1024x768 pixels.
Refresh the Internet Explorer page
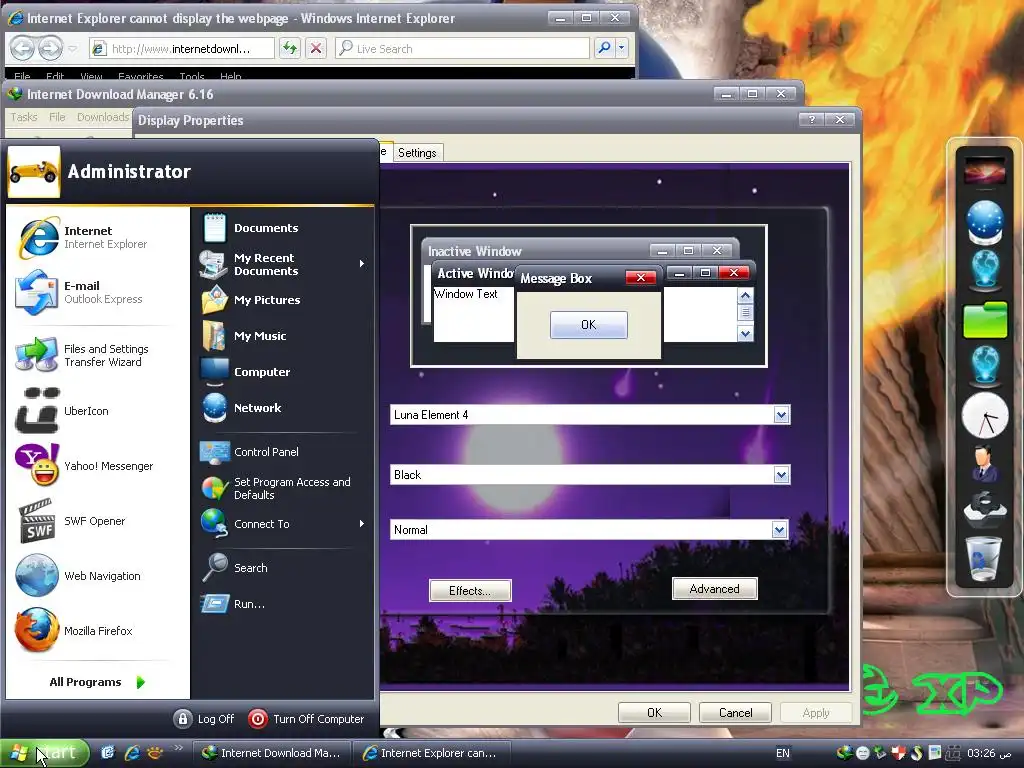pos(290,48)
